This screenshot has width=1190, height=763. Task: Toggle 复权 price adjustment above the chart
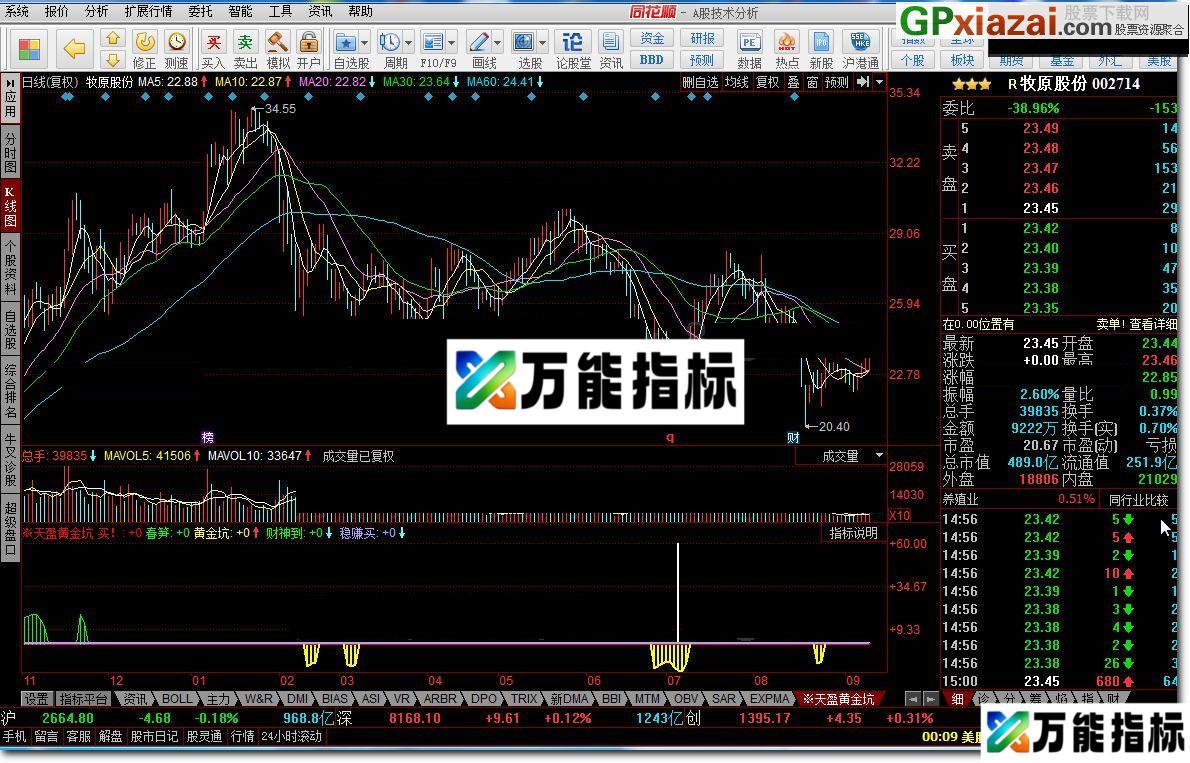pos(767,82)
